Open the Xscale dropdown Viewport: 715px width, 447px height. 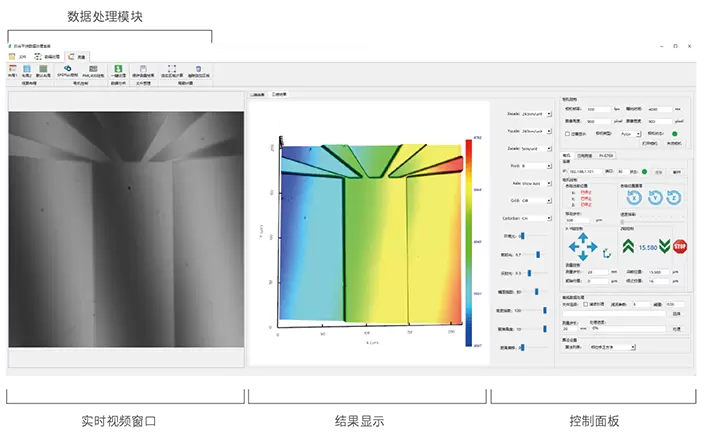[x=530, y=113]
